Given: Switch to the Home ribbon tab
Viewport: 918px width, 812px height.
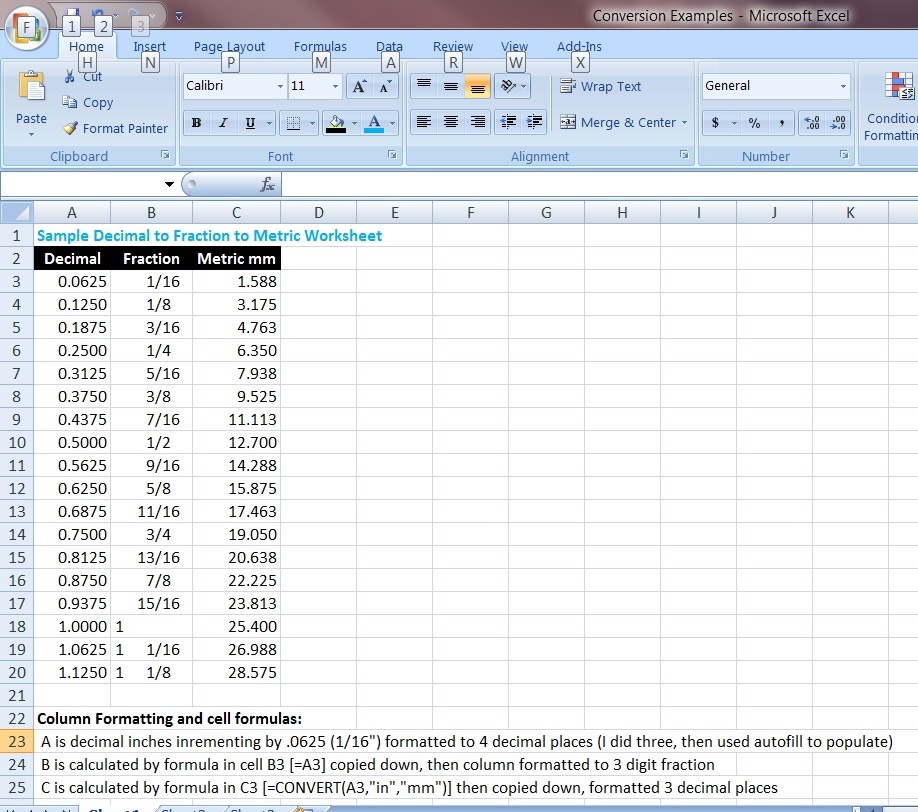Looking at the screenshot, I should [x=86, y=46].
